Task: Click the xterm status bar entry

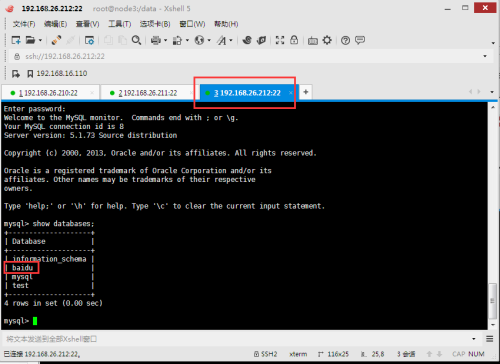Action: (x=298, y=354)
